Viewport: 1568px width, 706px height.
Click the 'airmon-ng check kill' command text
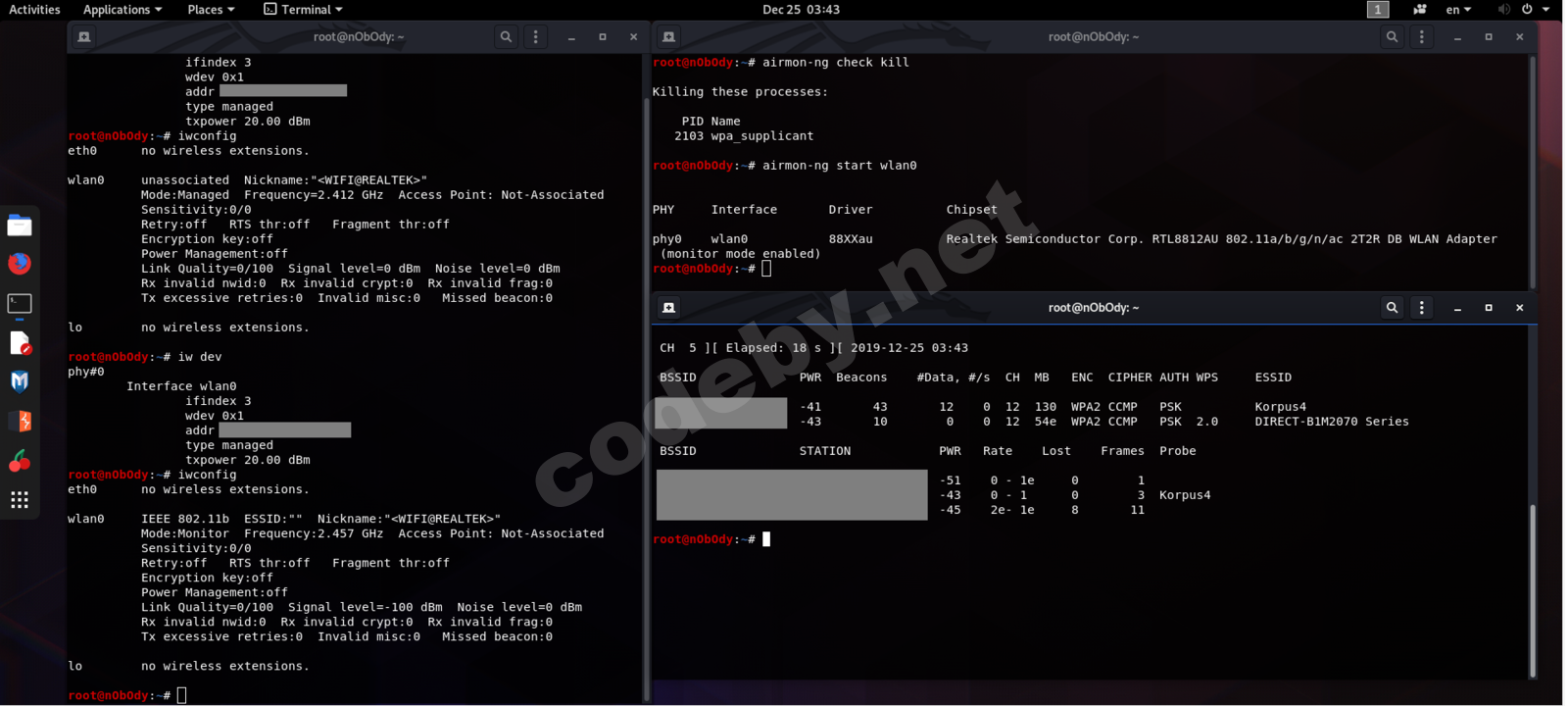(836, 63)
